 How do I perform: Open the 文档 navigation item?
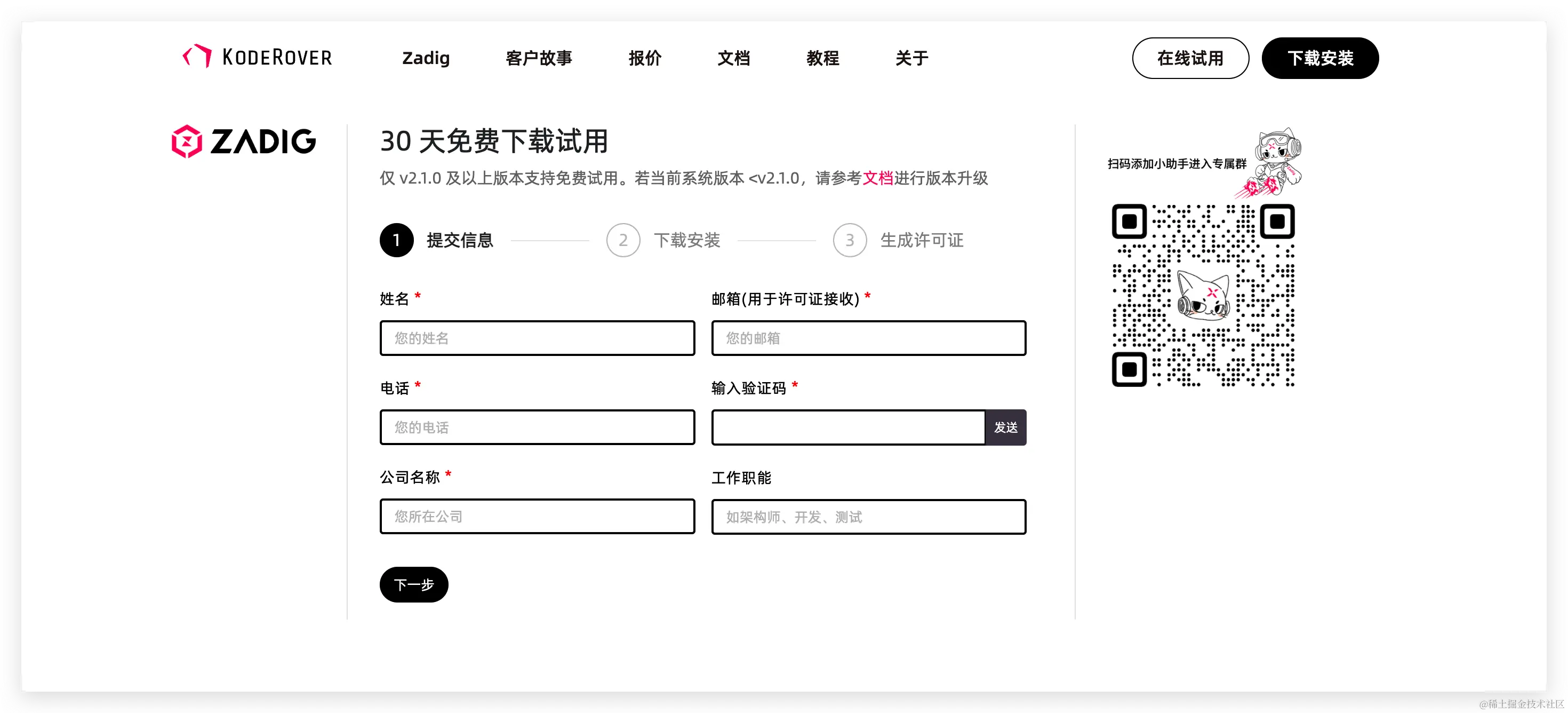pos(733,58)
